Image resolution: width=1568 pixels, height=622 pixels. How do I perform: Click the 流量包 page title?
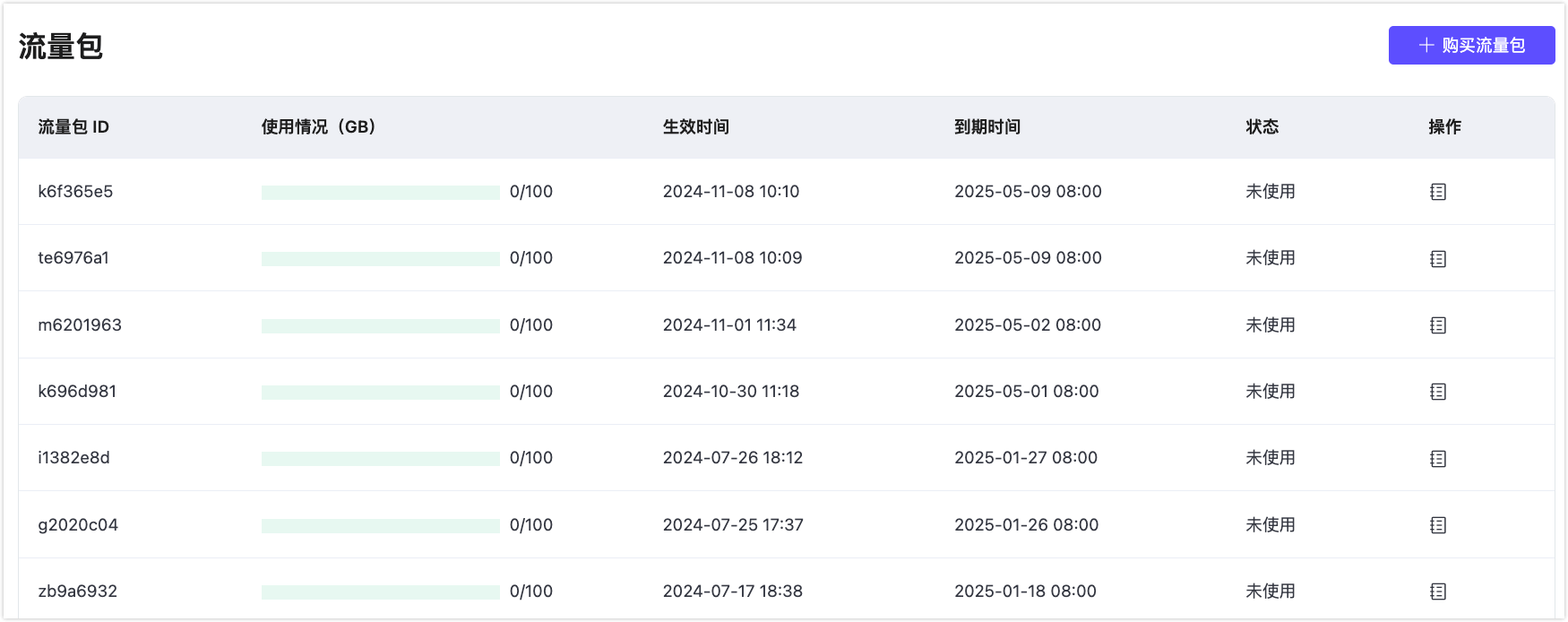tap(61, 47)
